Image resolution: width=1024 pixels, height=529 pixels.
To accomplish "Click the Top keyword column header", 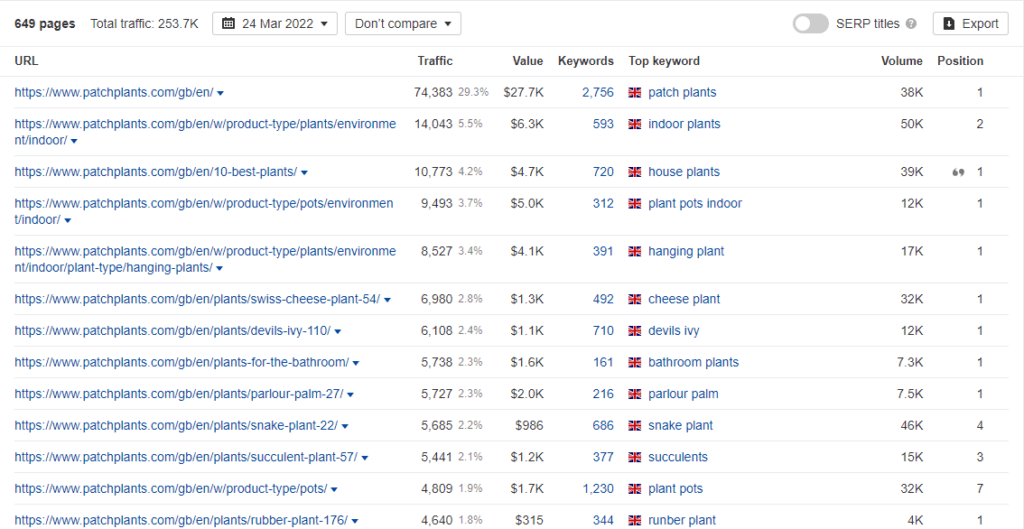I will pos(664,61).
